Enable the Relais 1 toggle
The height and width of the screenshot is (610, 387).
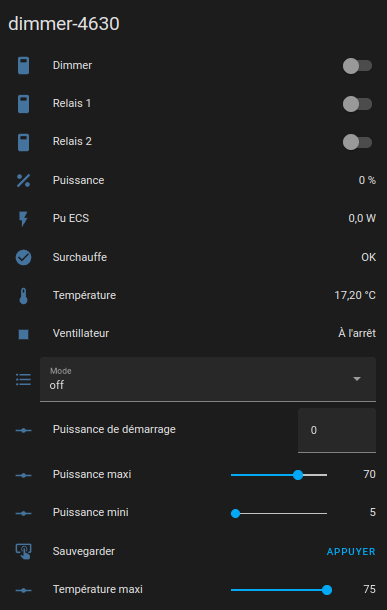357,104
